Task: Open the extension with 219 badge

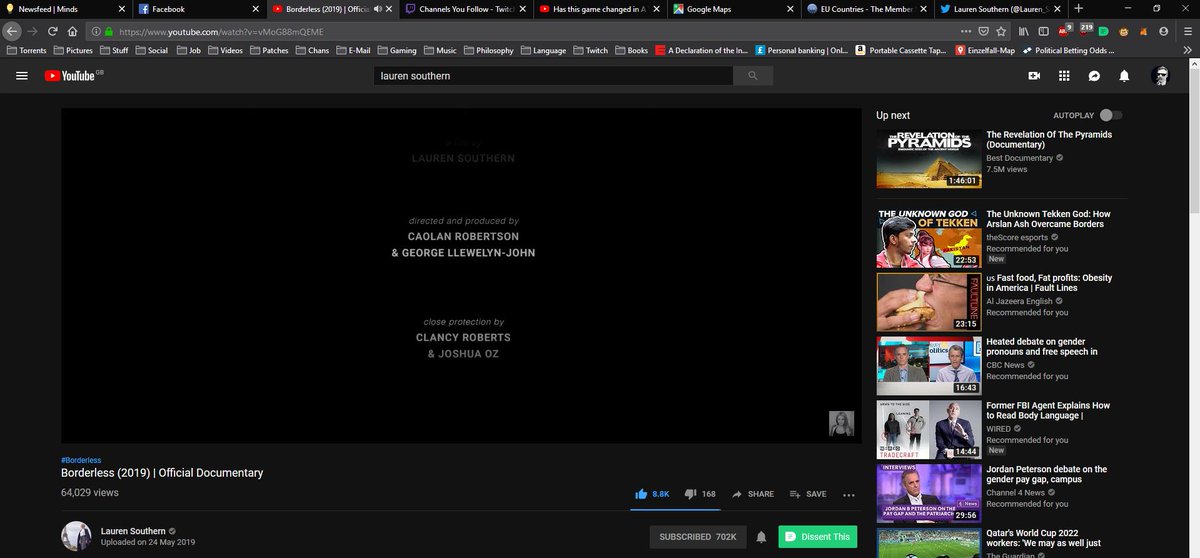Action: tap(1087, 30)
